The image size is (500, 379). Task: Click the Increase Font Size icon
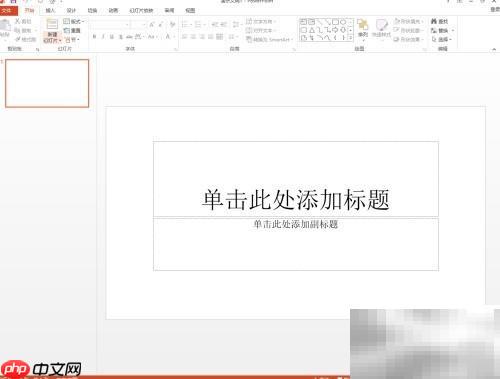coord(152,24)
